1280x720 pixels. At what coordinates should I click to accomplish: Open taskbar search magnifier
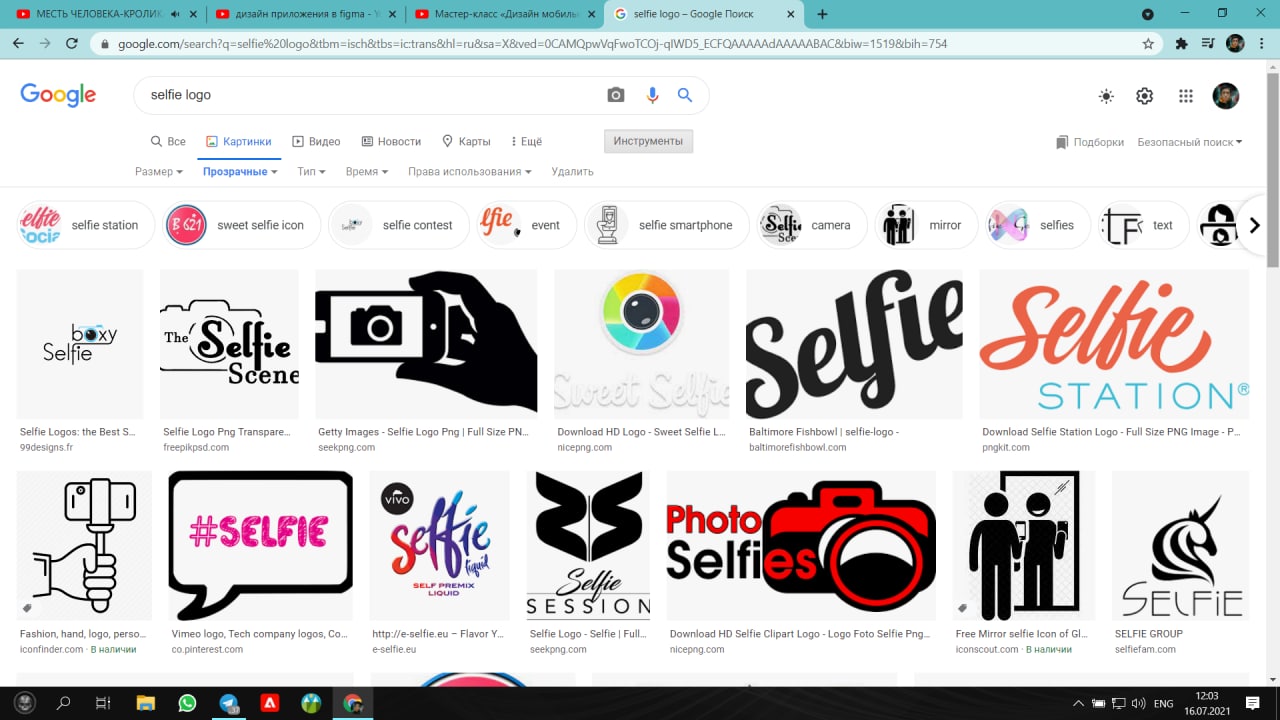click(64, 703)
